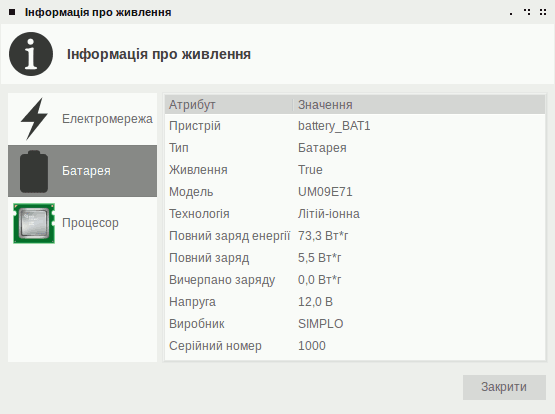Click the window menu square icon in title bar

(x=12, y=12)
